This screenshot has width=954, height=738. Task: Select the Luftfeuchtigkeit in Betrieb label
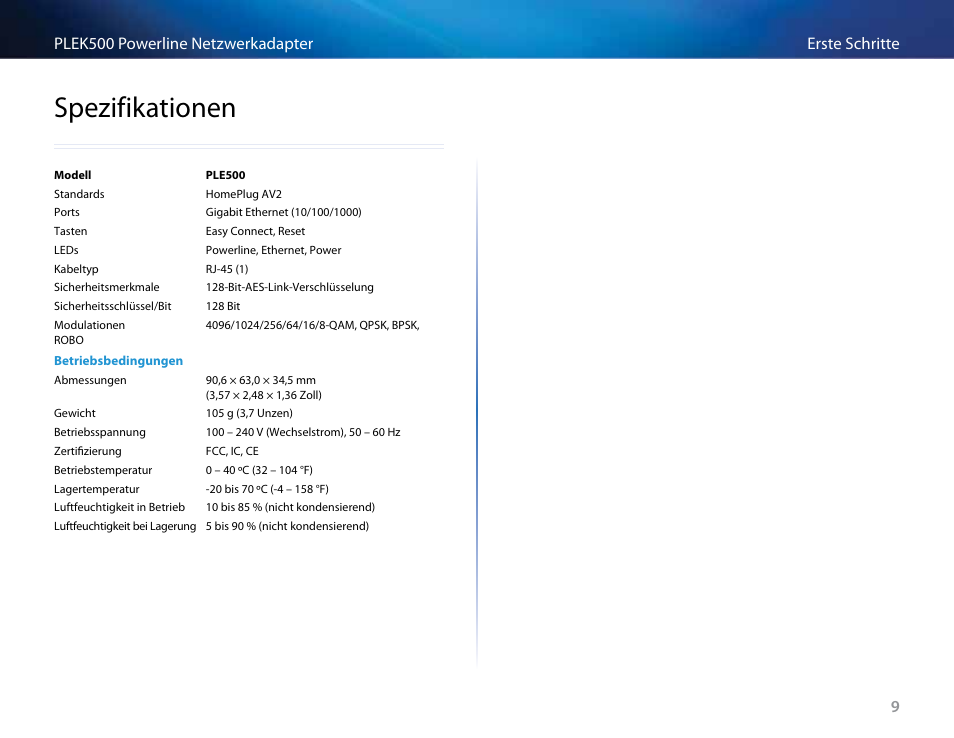(119, 507)
